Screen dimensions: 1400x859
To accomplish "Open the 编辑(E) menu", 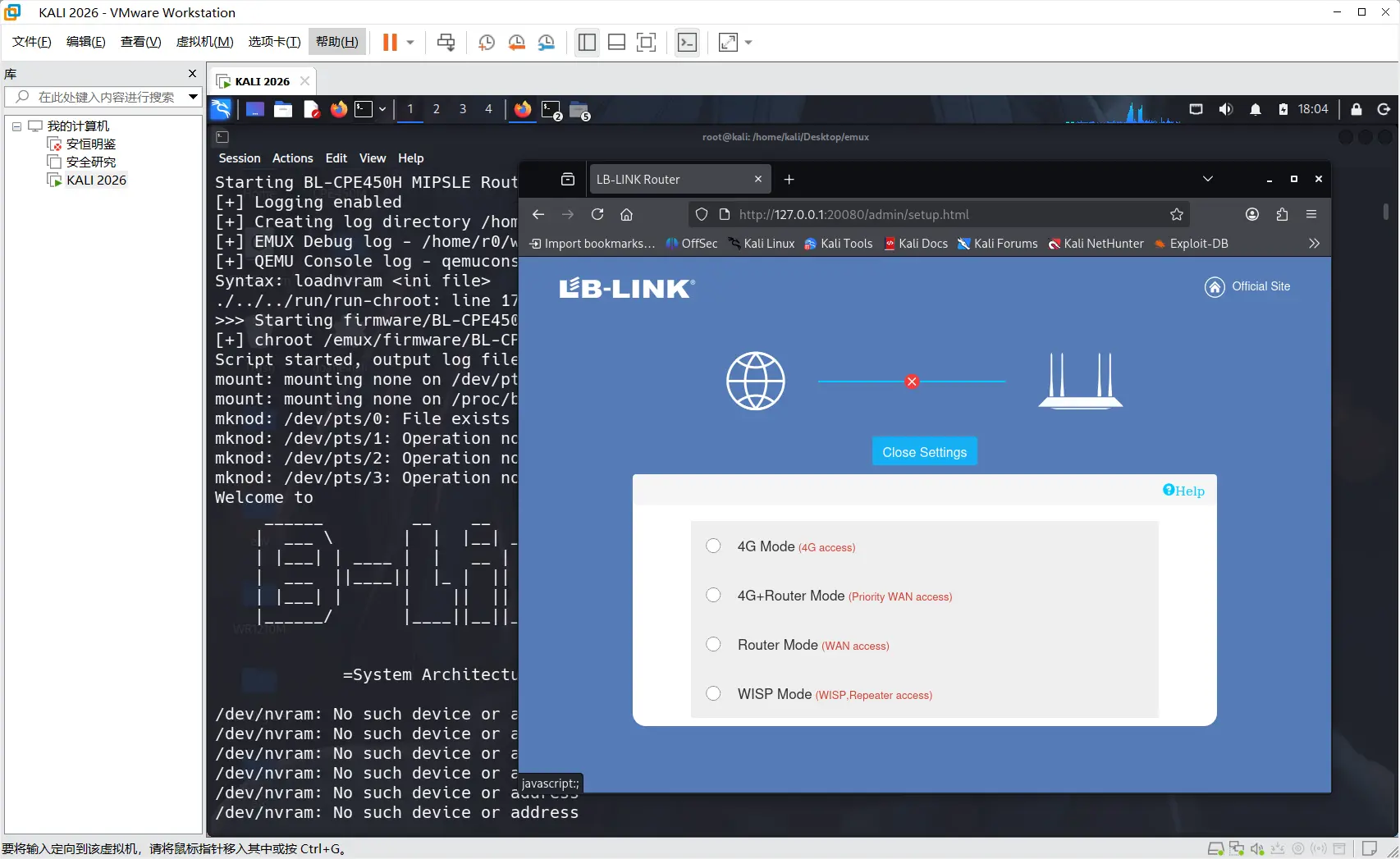I will coord(86,42).
